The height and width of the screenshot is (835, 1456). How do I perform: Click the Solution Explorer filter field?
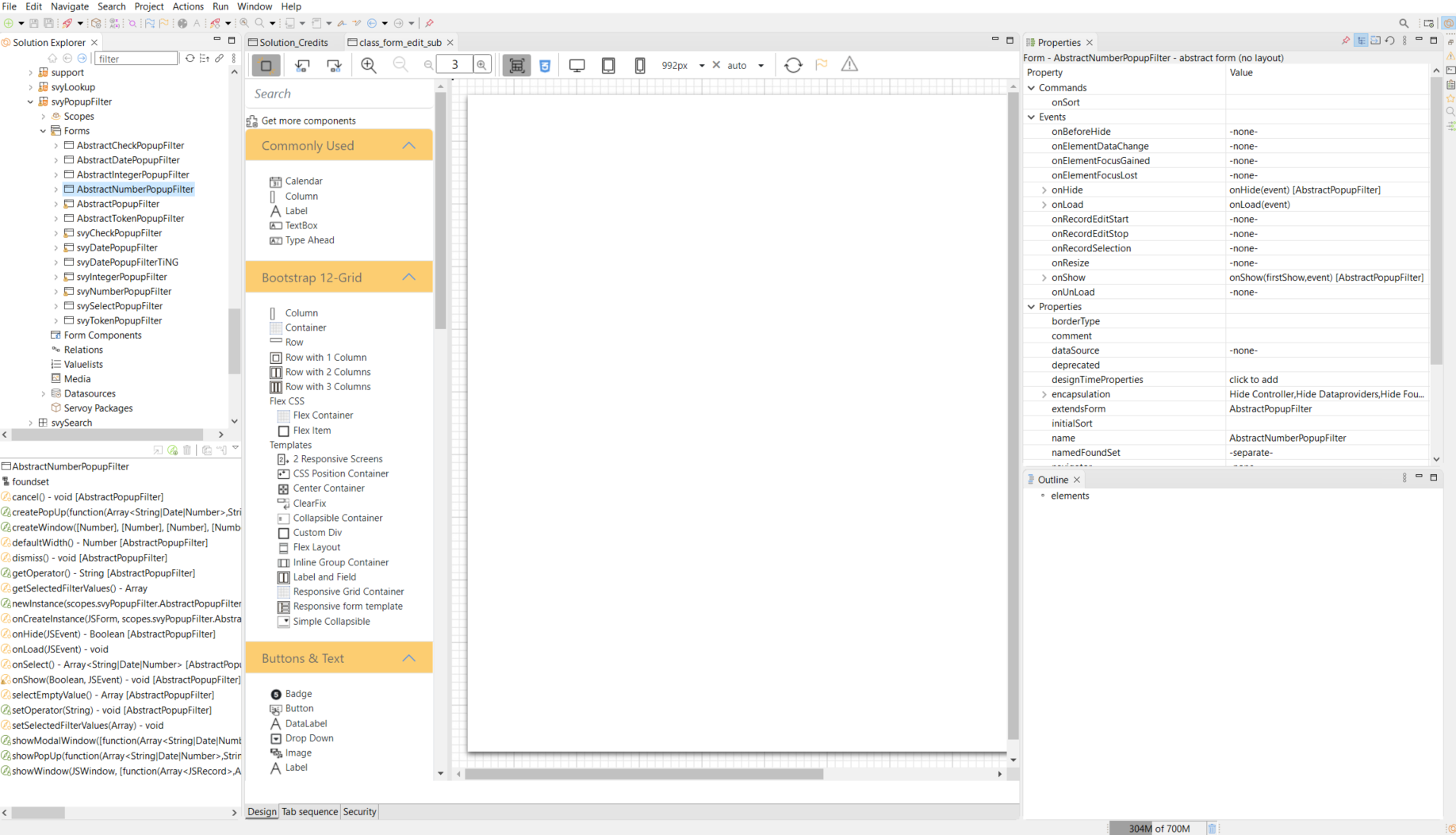tap(136, 59)
